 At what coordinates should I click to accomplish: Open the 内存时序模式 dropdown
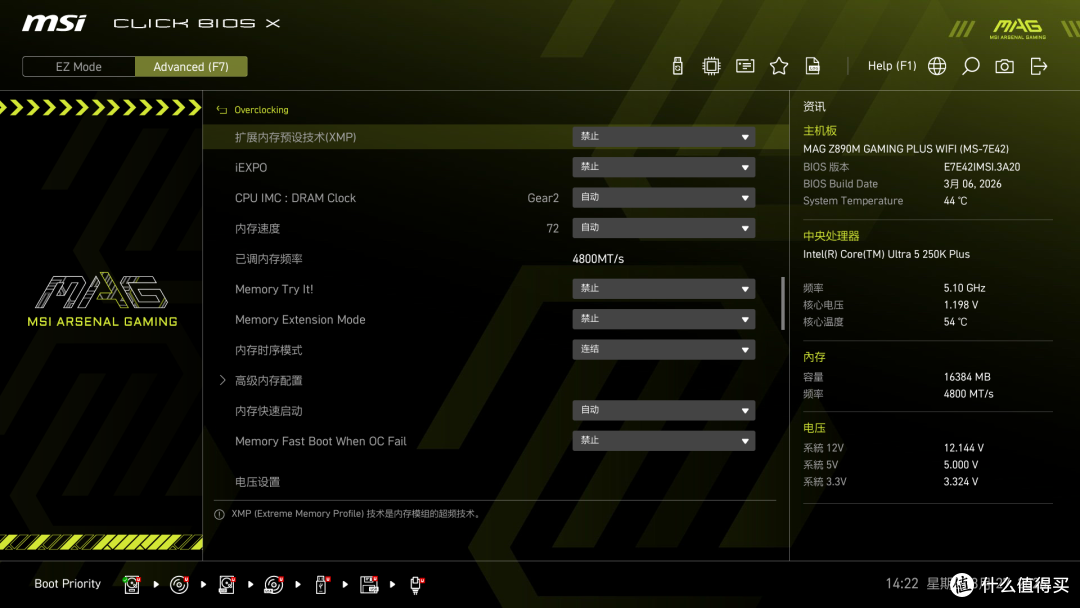663,350
